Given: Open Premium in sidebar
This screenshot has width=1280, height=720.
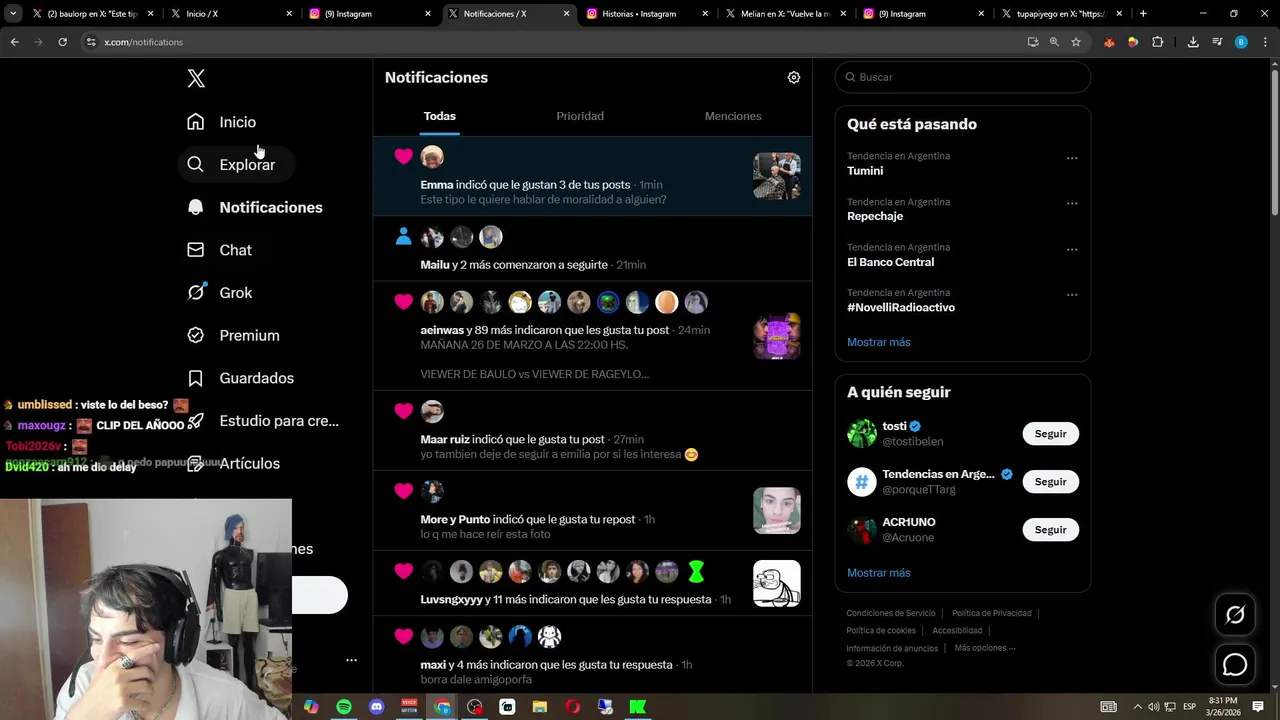Looking at the screenshot, I should tap(233, 335).
